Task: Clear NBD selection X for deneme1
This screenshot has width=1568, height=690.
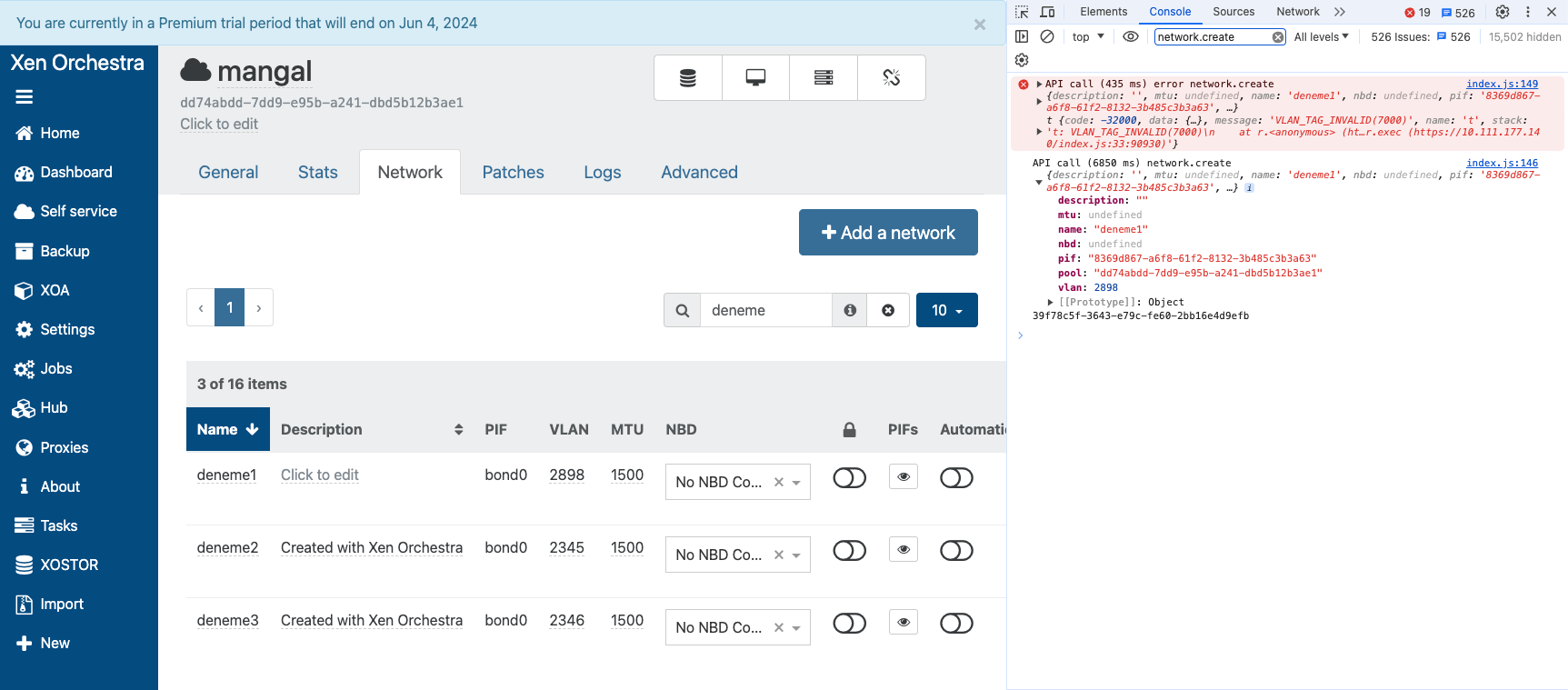Action: [x=779, y=482]
